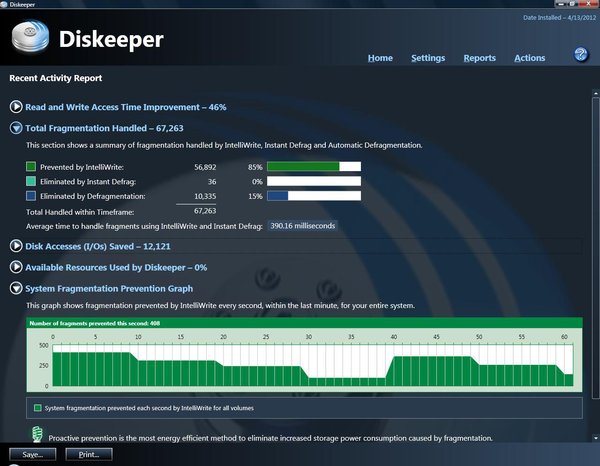This screenshot has width=600, height=466.
Task: Click the 390.16 milliseconds average time field
Action: [x=303, y=226]
